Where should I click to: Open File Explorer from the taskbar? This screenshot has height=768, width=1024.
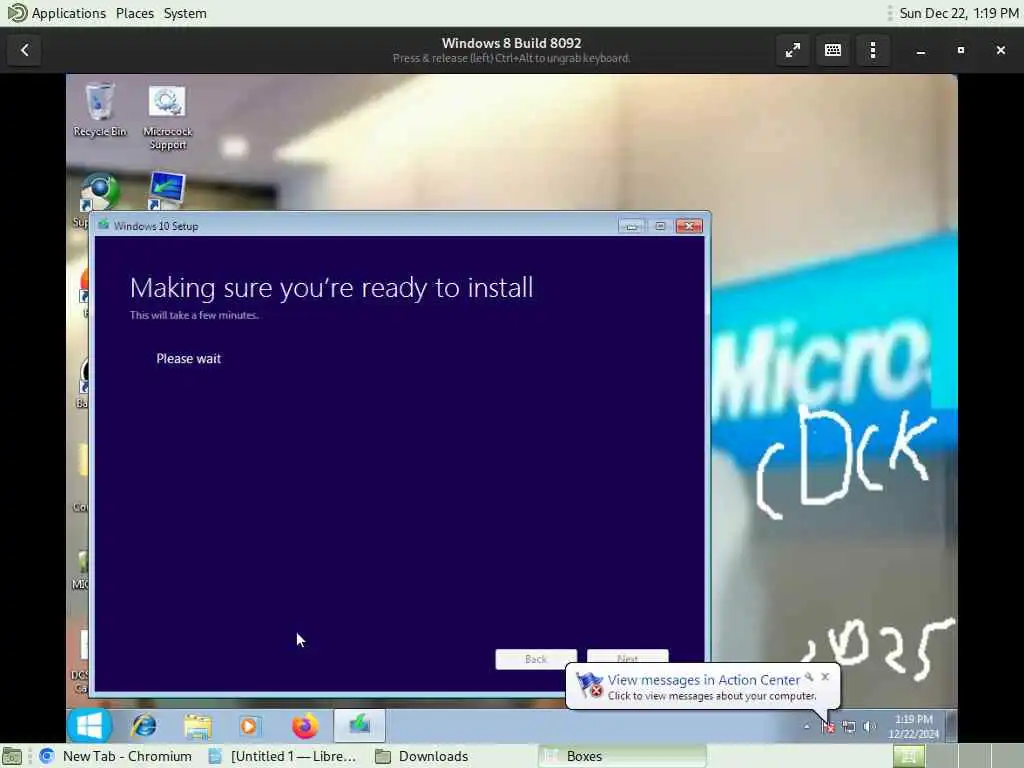197,726
